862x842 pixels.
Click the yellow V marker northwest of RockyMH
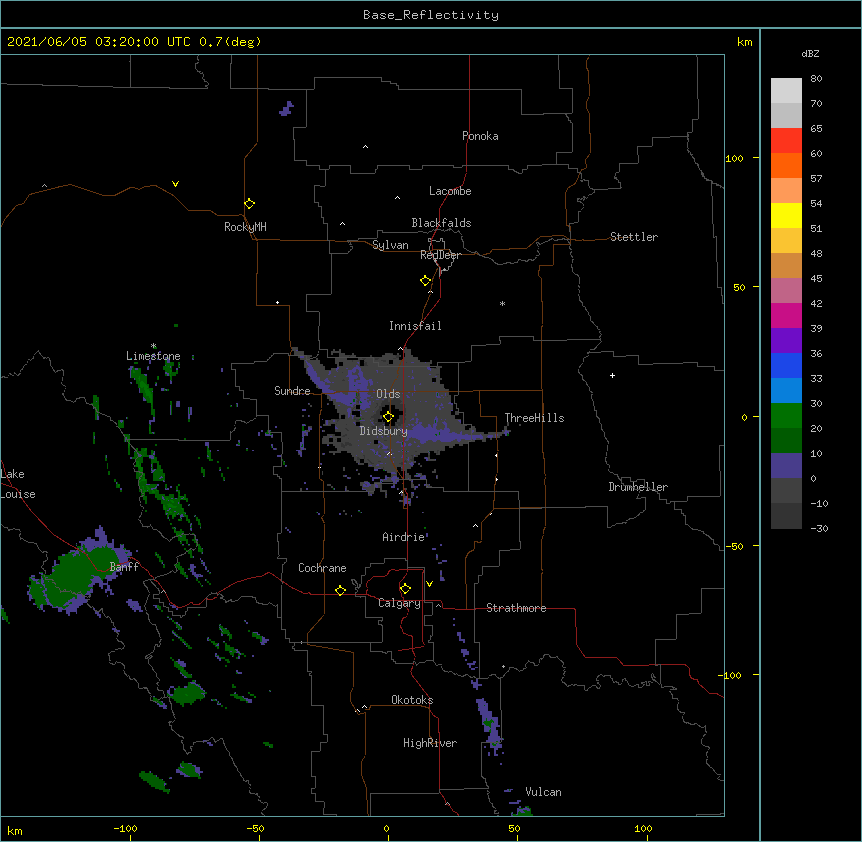[175, 184]
